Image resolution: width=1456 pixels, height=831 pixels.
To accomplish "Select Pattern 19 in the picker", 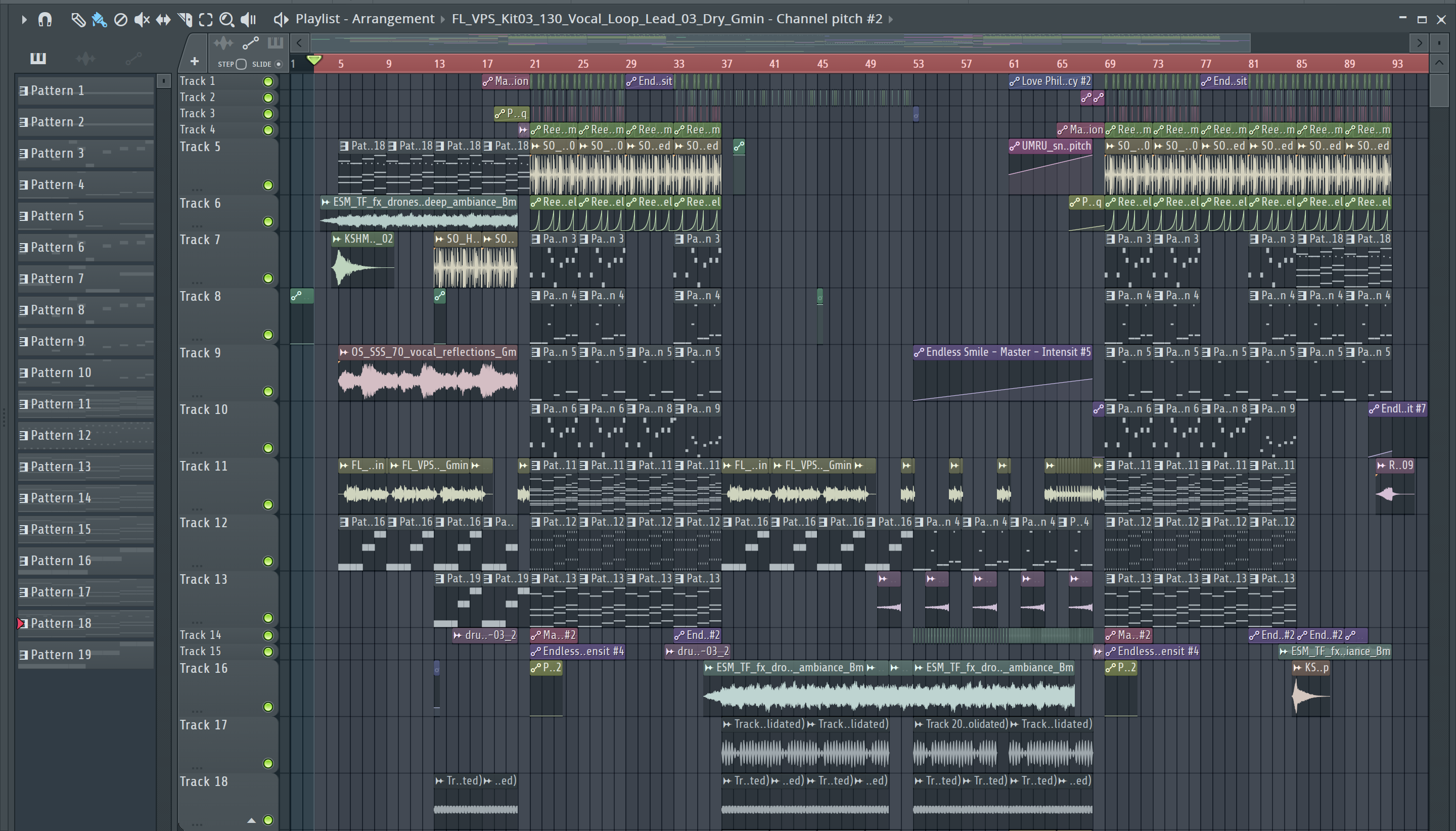I will point(85,655).
